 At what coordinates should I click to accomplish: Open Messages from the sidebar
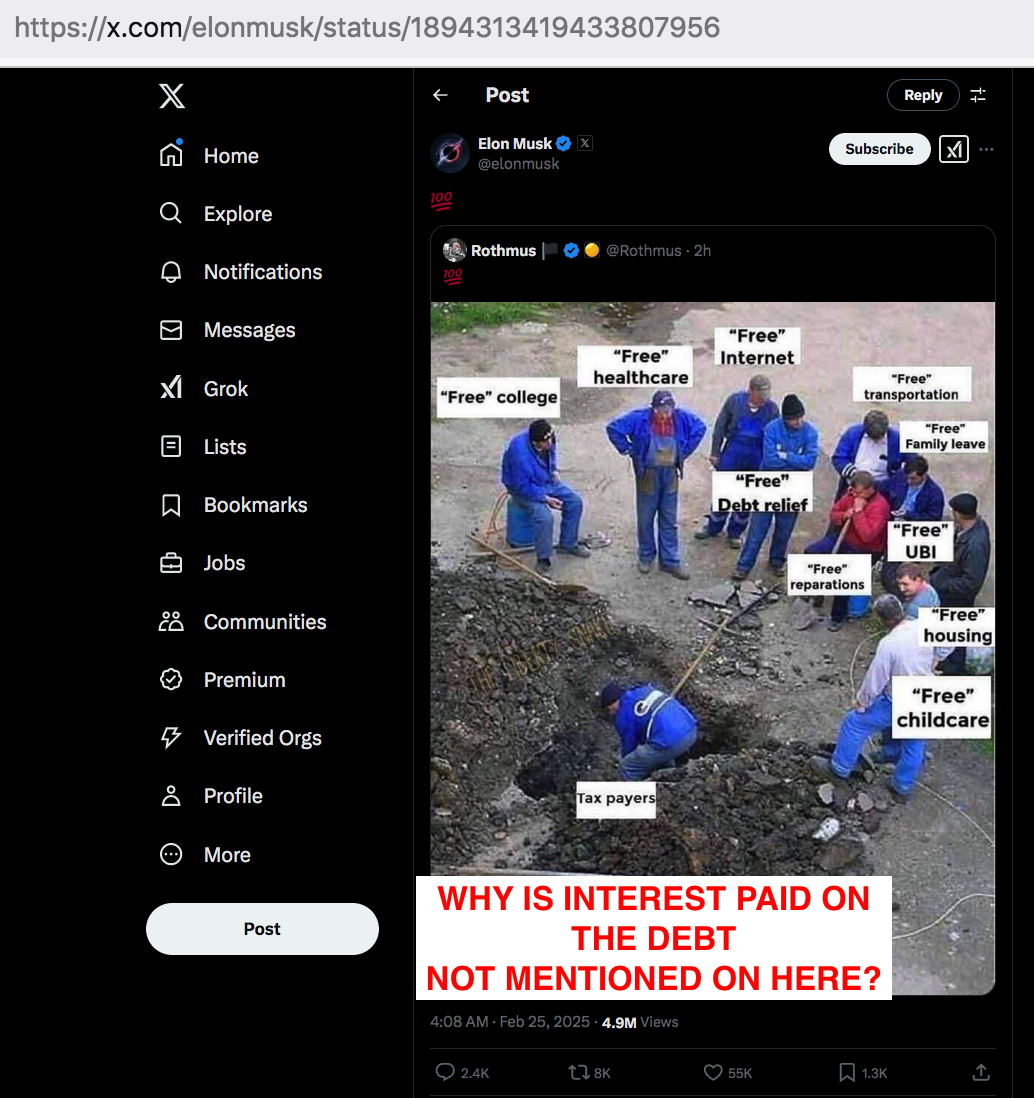[x=228, y=330]
